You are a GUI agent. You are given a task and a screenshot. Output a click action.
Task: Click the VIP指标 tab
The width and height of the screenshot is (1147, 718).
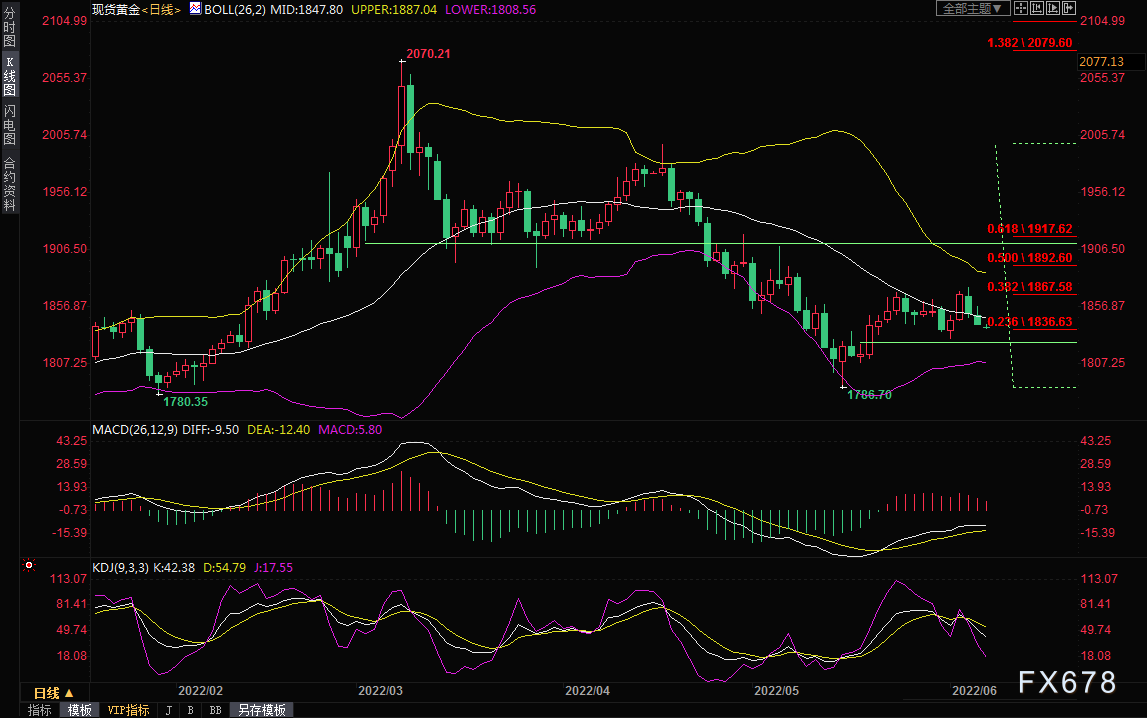128,710
